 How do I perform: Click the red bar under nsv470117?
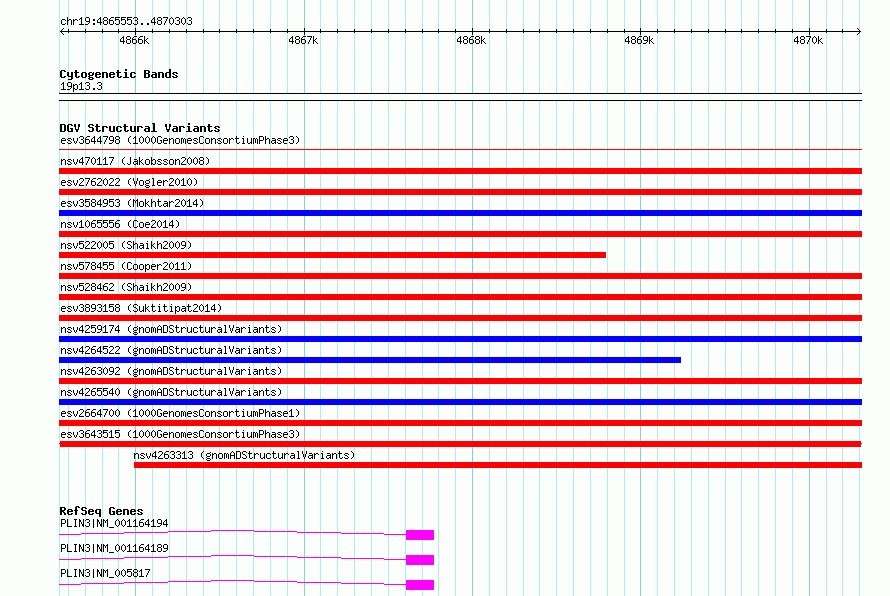tap(460, 171)
